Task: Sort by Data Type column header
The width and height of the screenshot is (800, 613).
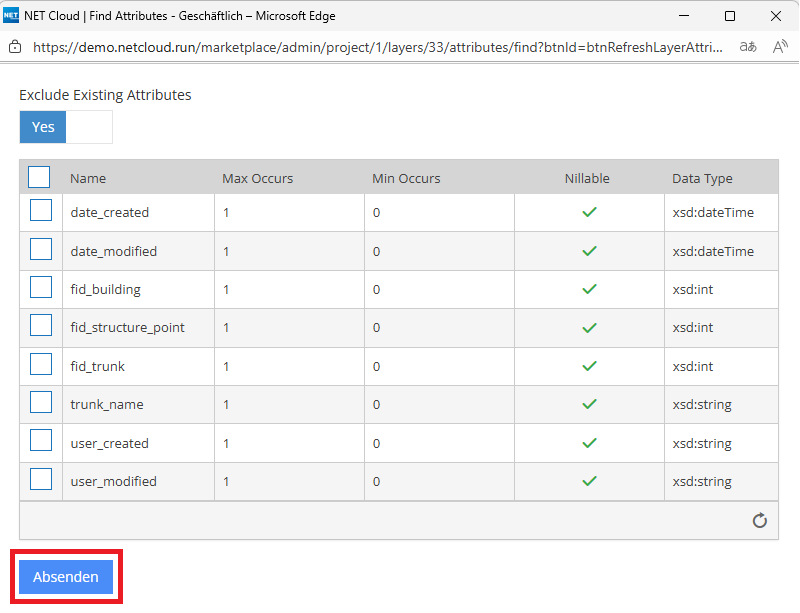Action: (x=702, y=178)
